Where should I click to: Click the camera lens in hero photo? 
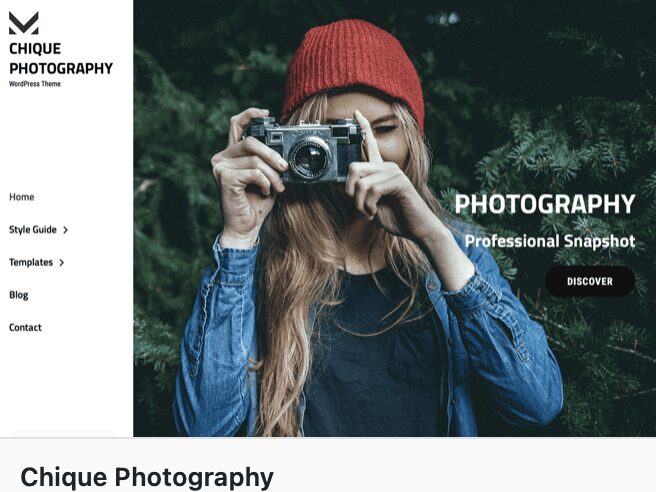[x=310, y=159]
